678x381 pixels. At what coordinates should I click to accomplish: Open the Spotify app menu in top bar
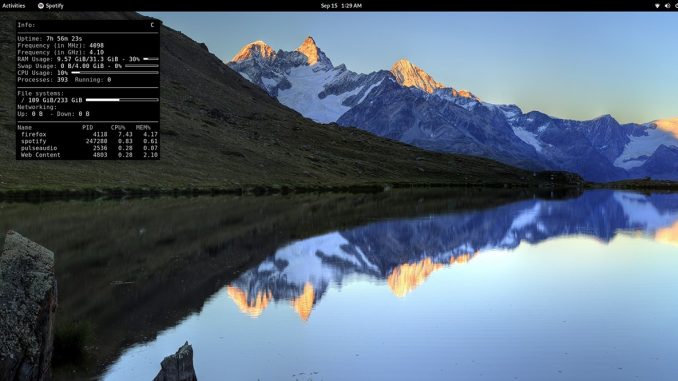[x=51, y=6]
